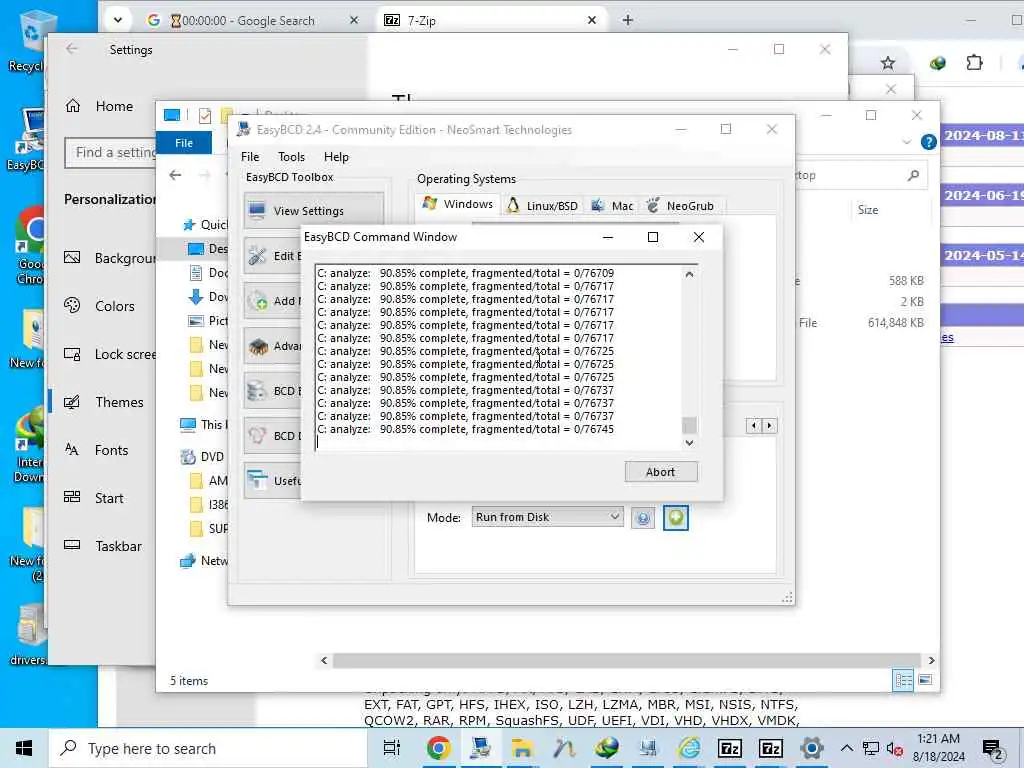
Task: Click the Edit Boot Menu toolbox icon
Action: [257, 255]
